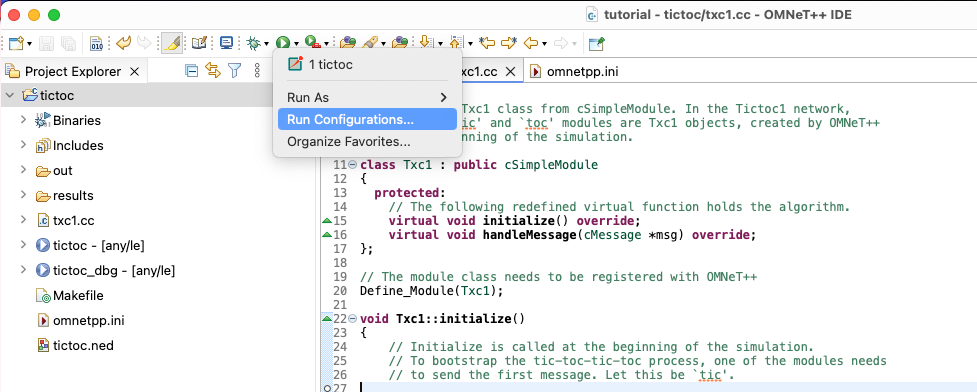Expand the out folder

(23, 170)
